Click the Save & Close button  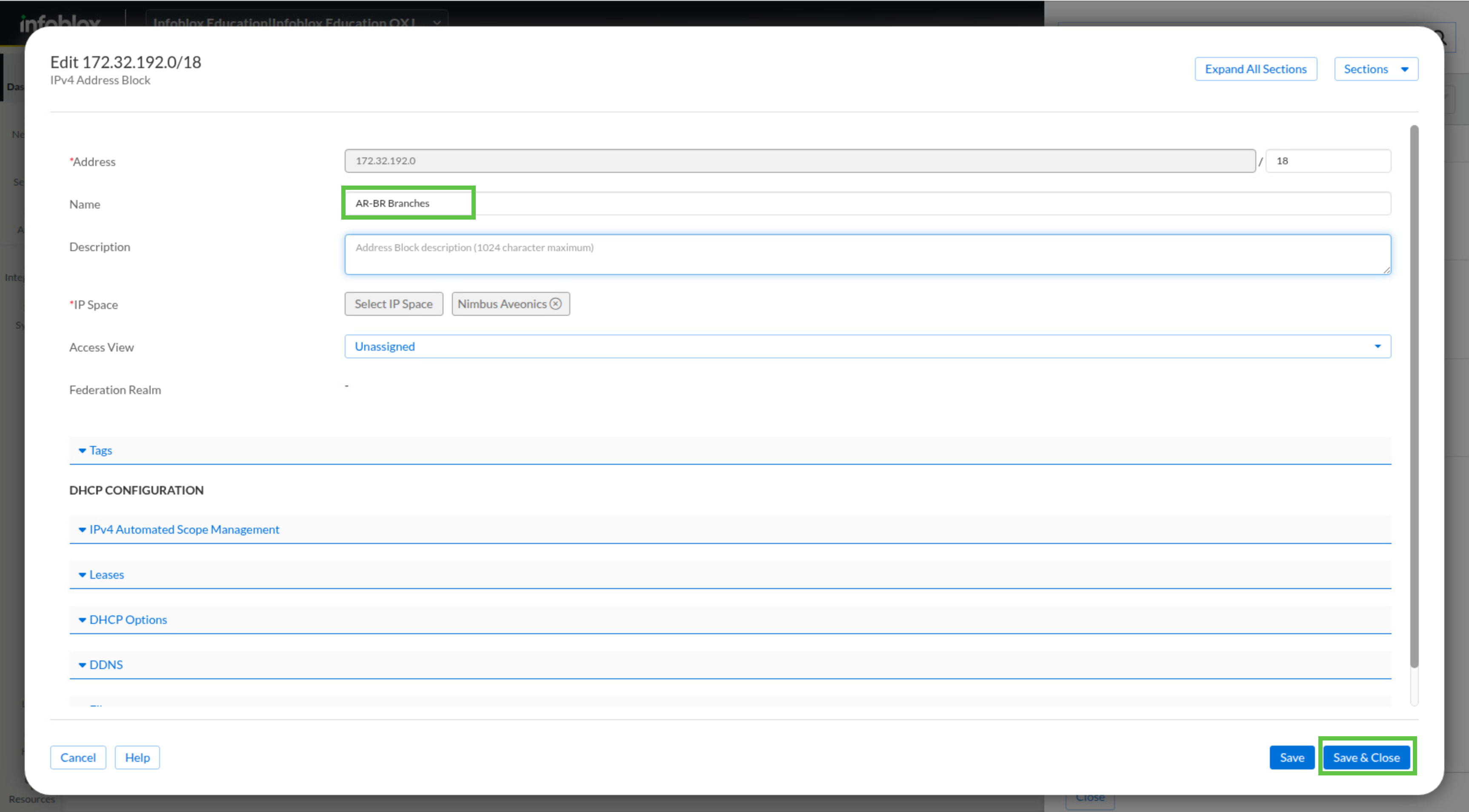point(1366,757)
